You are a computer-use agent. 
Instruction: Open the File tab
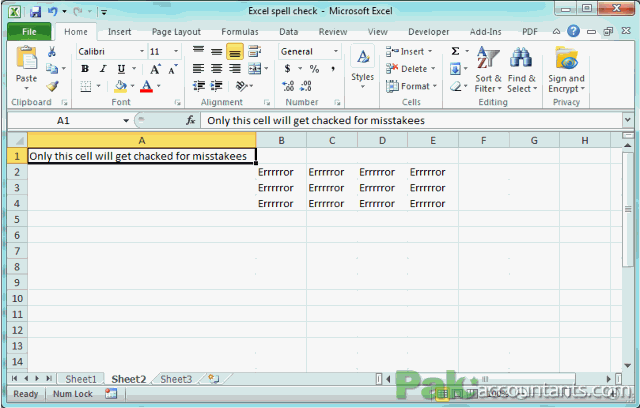click(29, 31)
